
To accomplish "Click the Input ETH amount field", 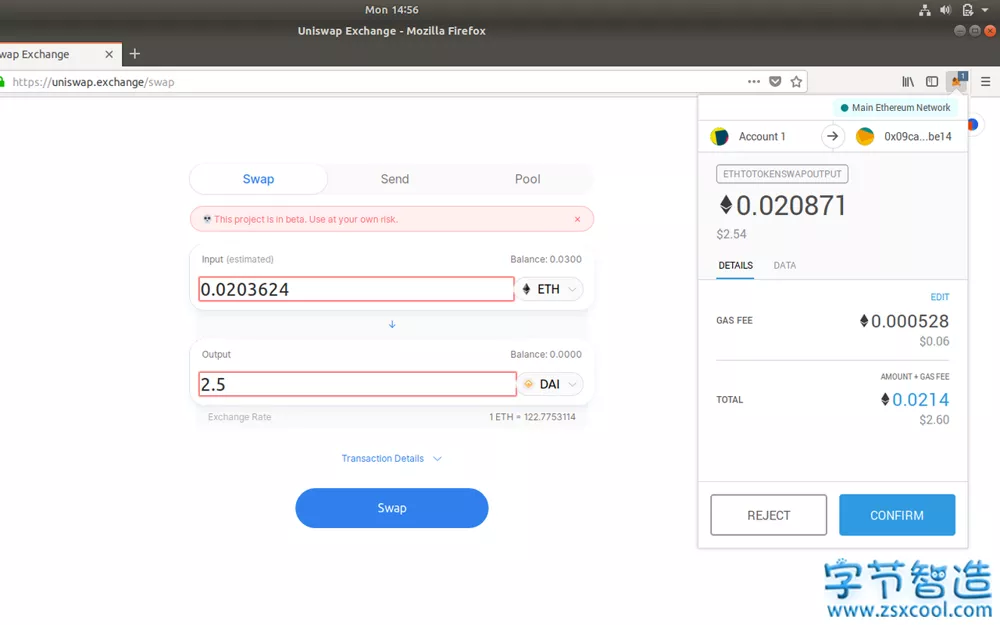I will point(357,290).
